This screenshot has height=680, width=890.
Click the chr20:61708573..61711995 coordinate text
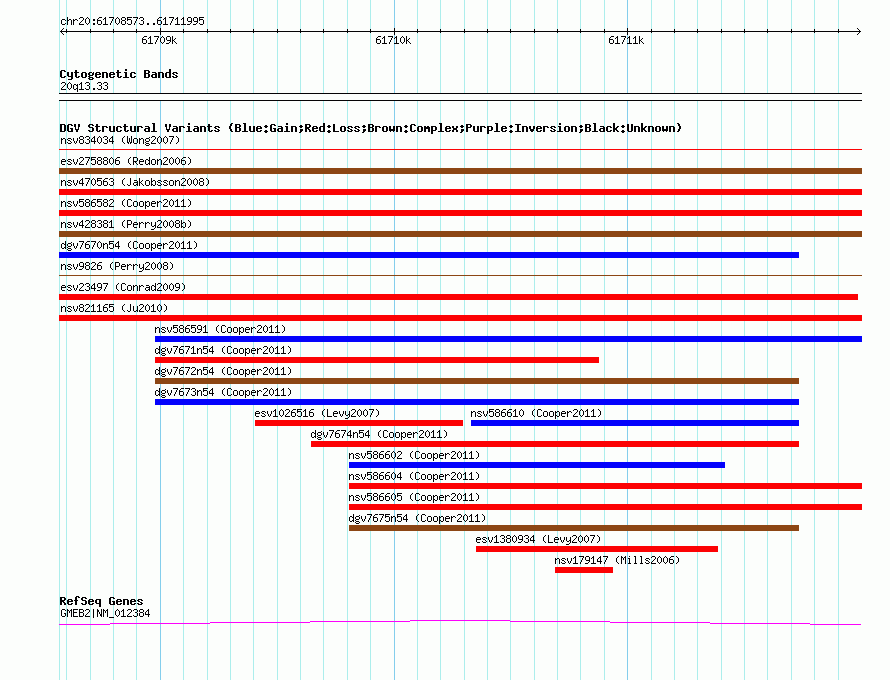tap(132, 21)
